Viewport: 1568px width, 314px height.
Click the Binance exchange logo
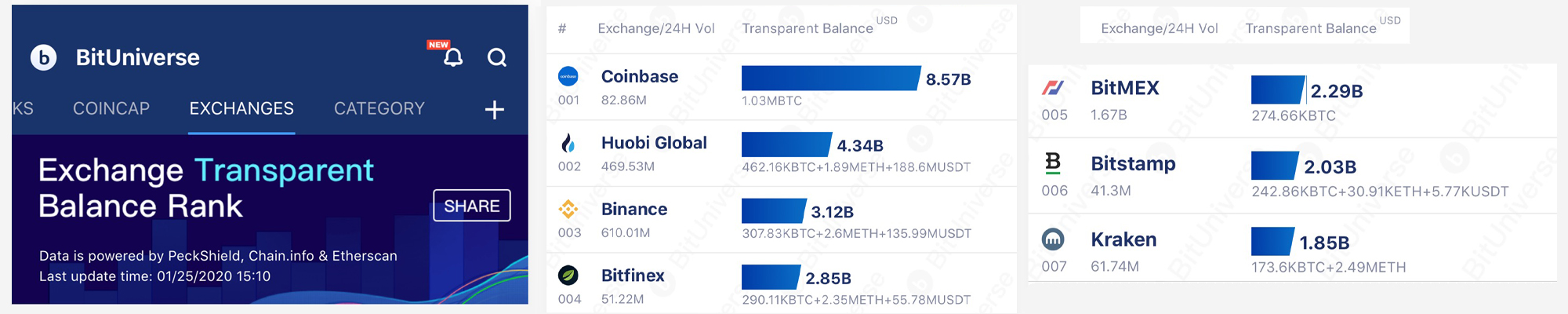568,209
